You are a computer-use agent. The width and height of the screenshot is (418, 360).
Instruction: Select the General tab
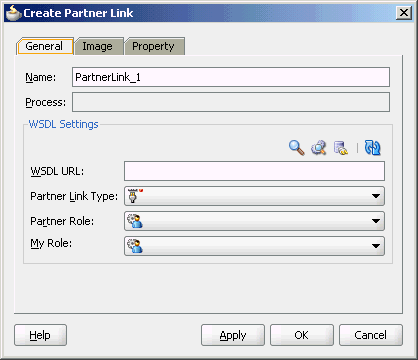(45, 46)
